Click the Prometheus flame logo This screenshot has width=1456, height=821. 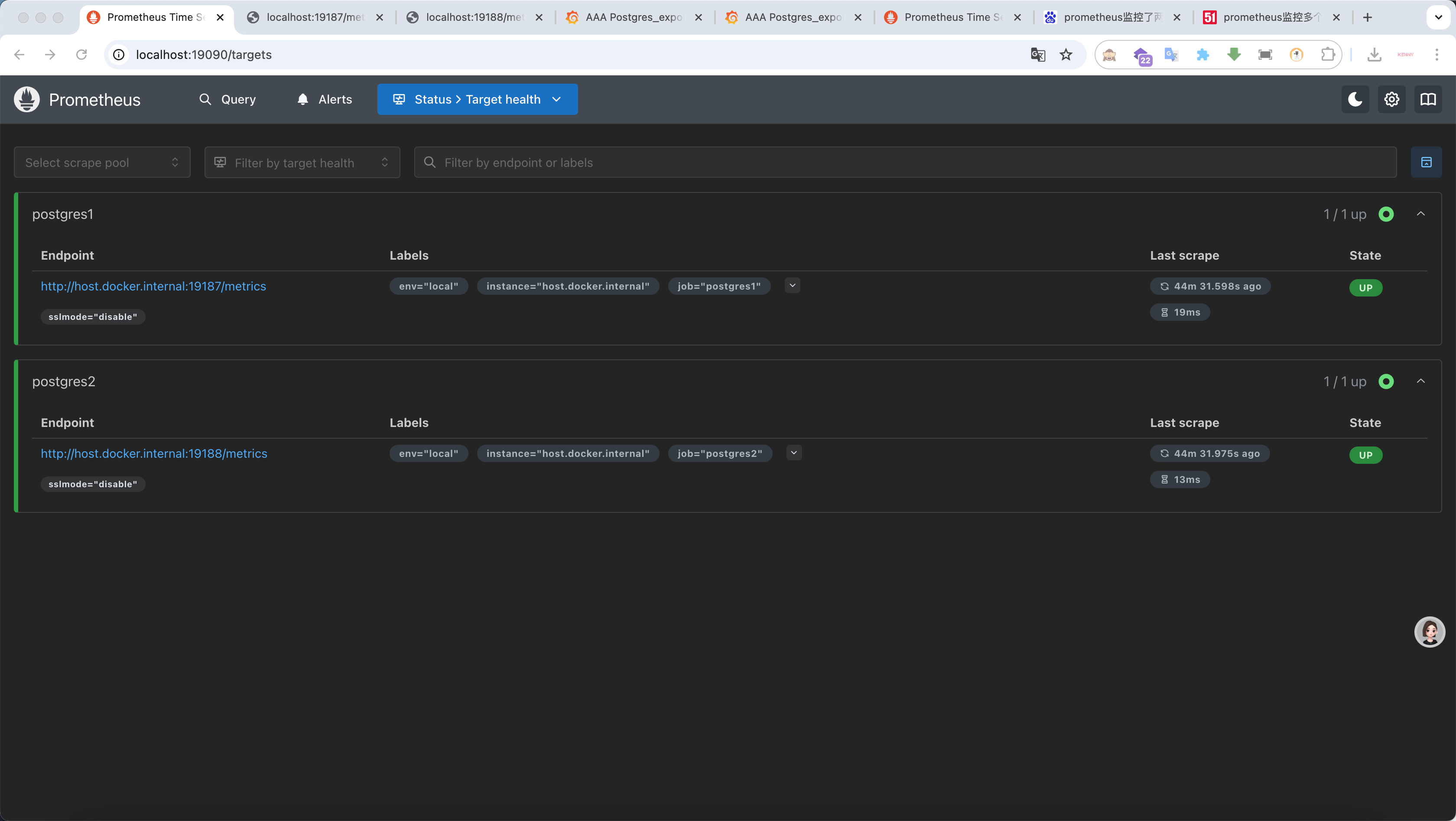coord(26,100)
